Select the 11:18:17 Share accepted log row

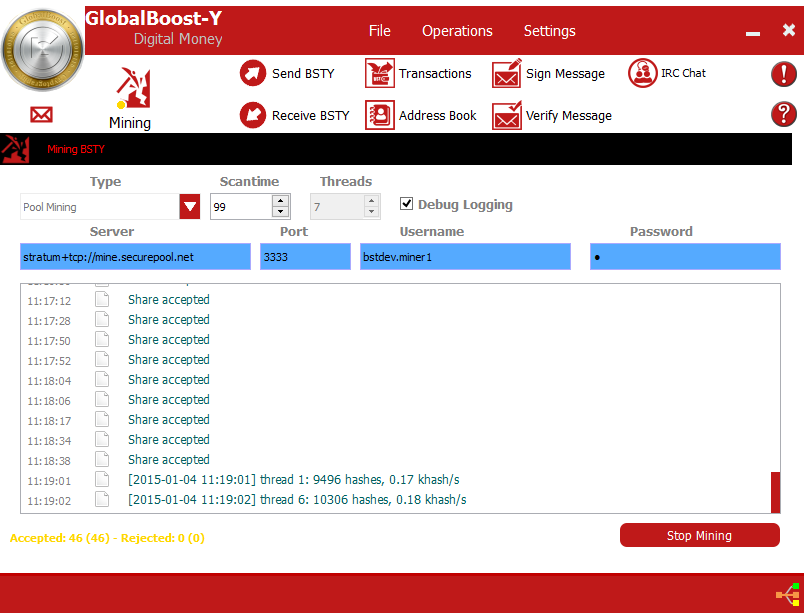396,420
